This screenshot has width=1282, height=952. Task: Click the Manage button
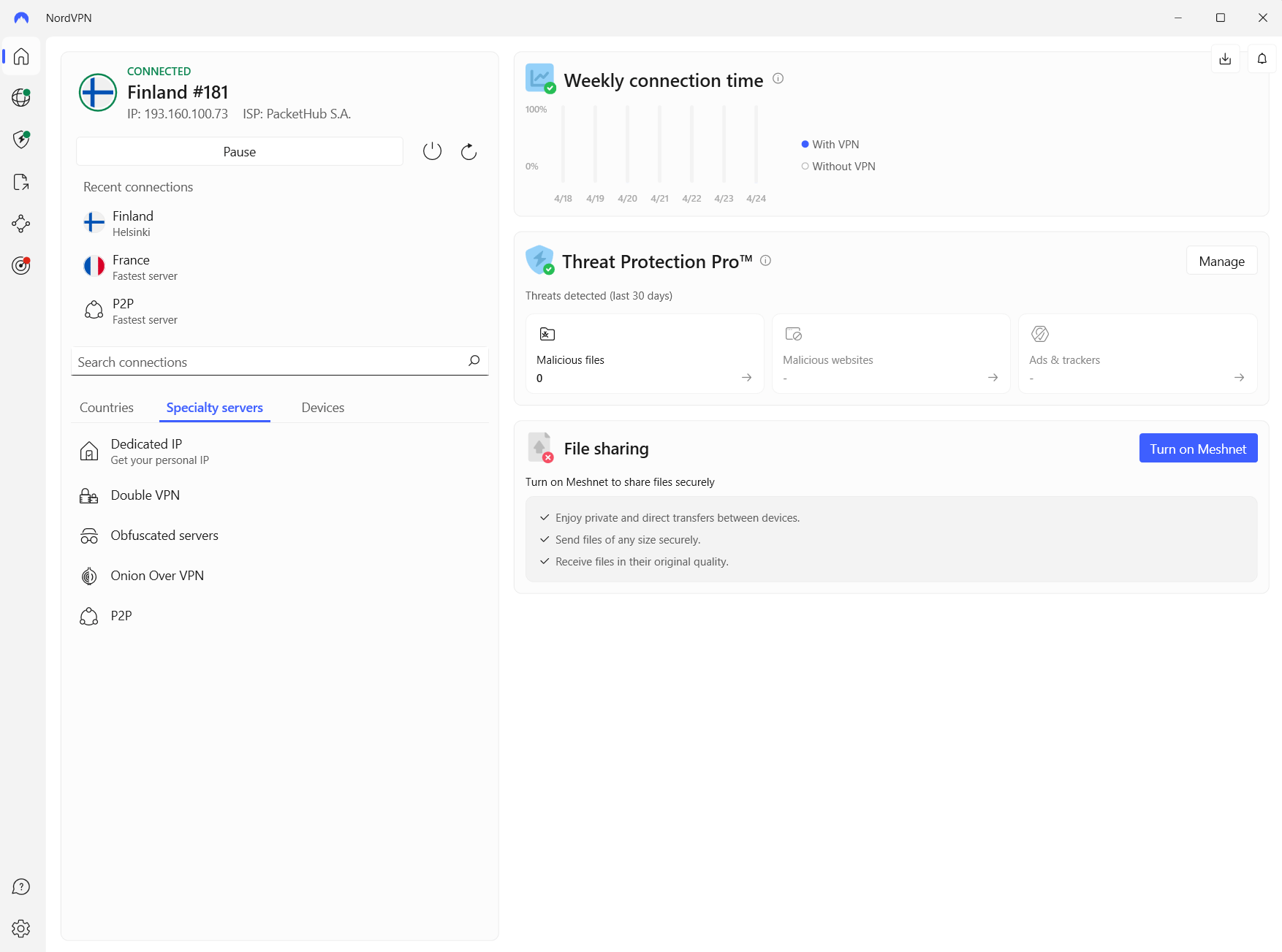(1222, 261)
